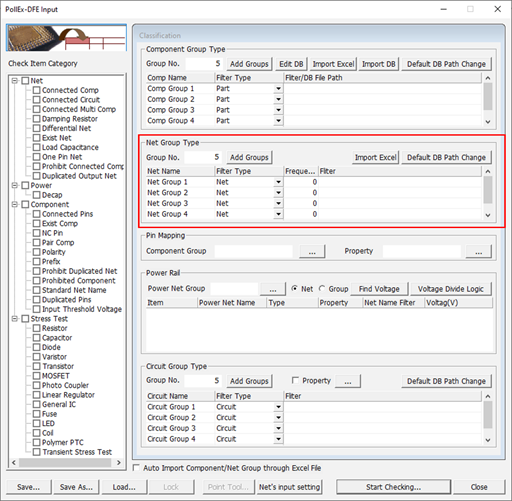This screenshot has height=501, width=512.
Task: Click Add Groups in Component Group Type
Action: click(249, 64)
